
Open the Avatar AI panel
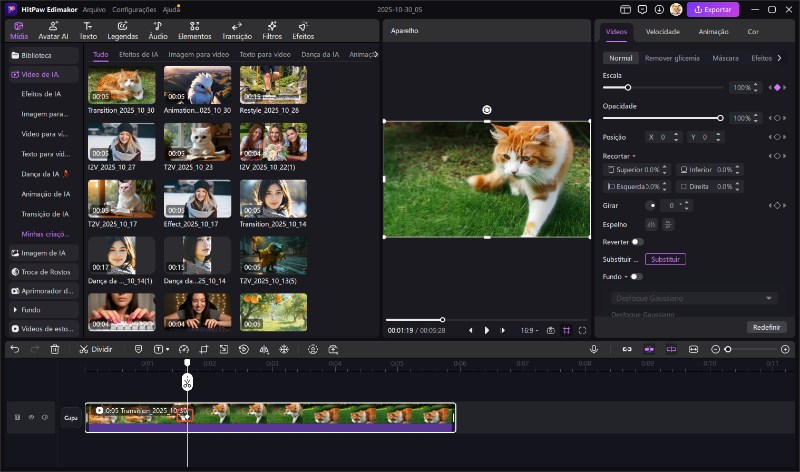(x=53, y=31)
